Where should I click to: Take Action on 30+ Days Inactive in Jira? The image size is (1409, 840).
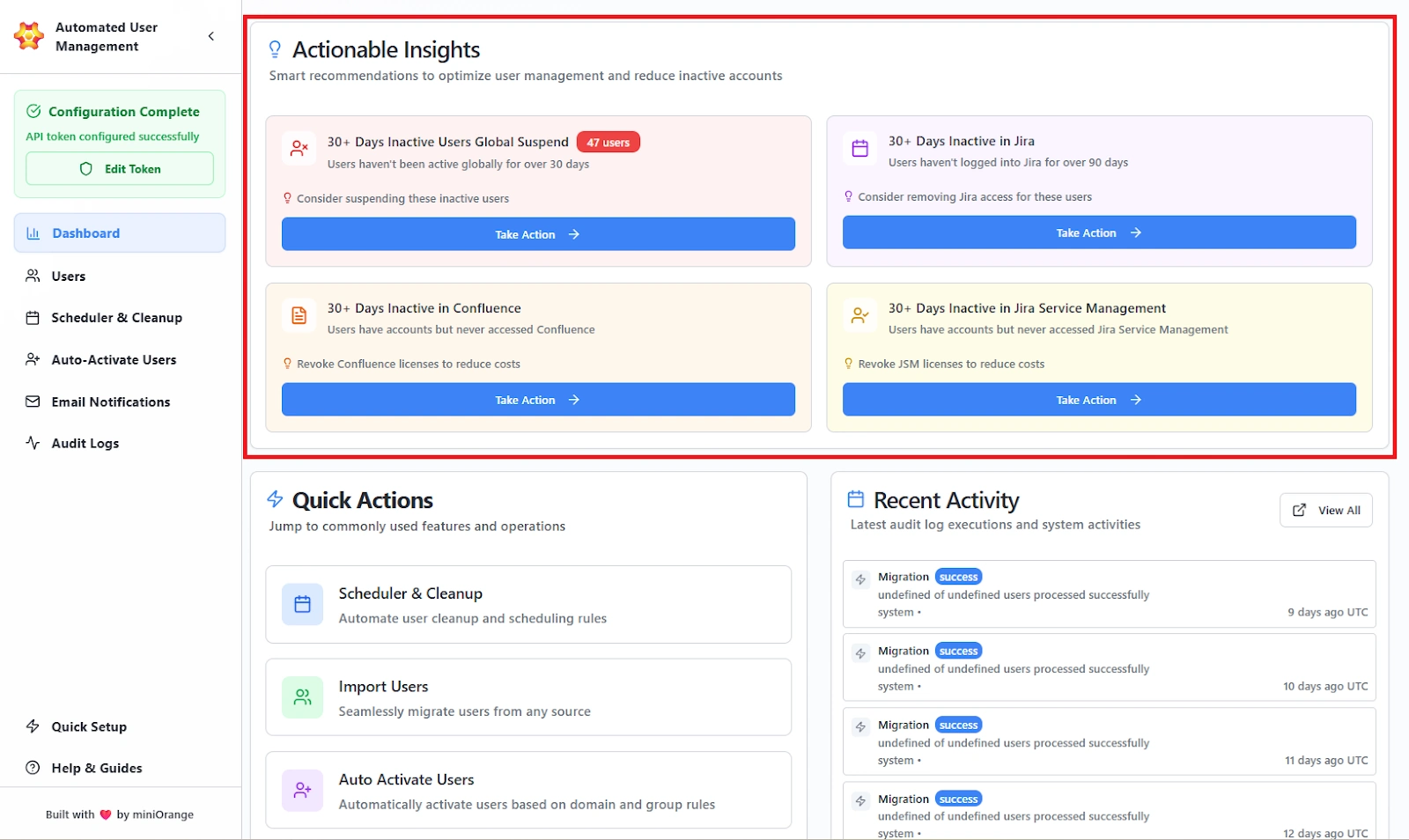tap(1098, 232)
